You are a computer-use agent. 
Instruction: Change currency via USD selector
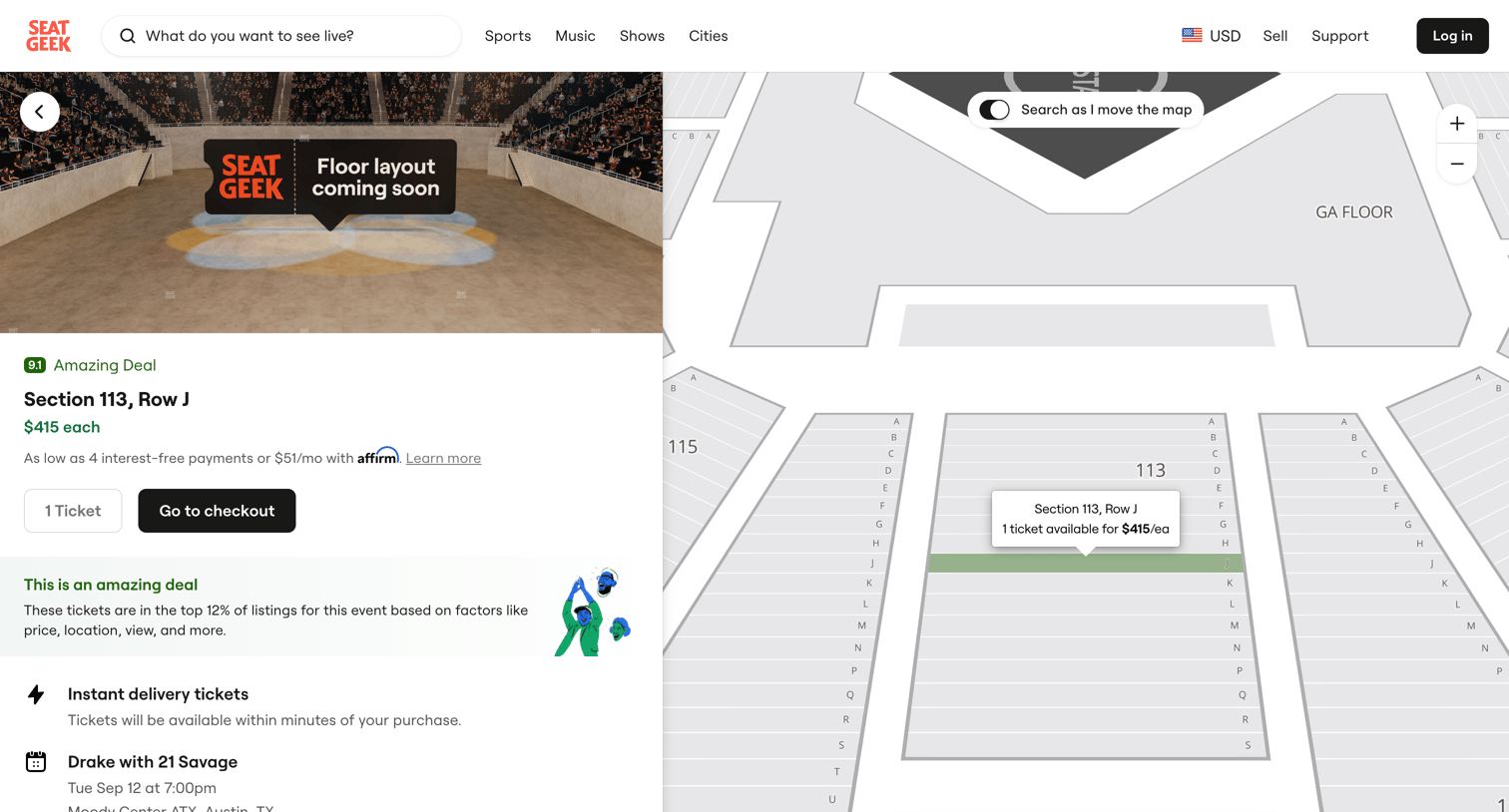click(1212, 36)
